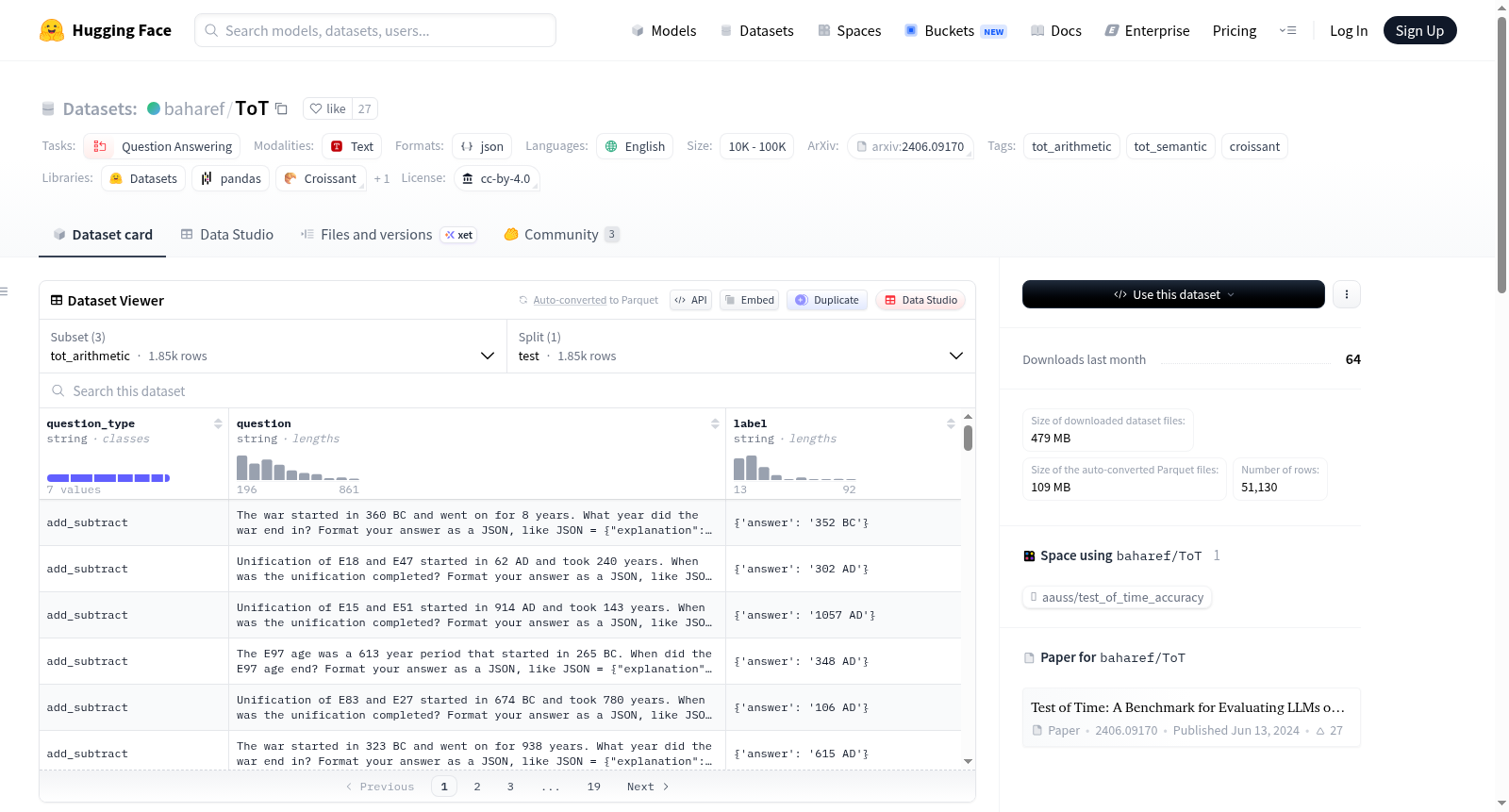
Task: Click the Log In link
Action: [1349, 30]
